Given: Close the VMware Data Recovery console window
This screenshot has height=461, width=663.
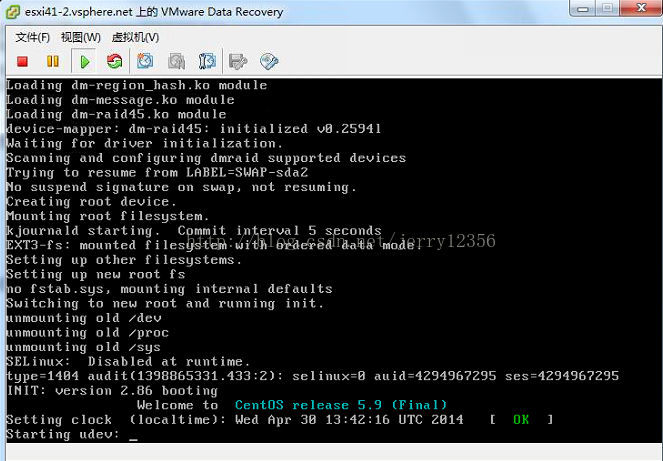Looking at the screenshot, I should 641,8.
